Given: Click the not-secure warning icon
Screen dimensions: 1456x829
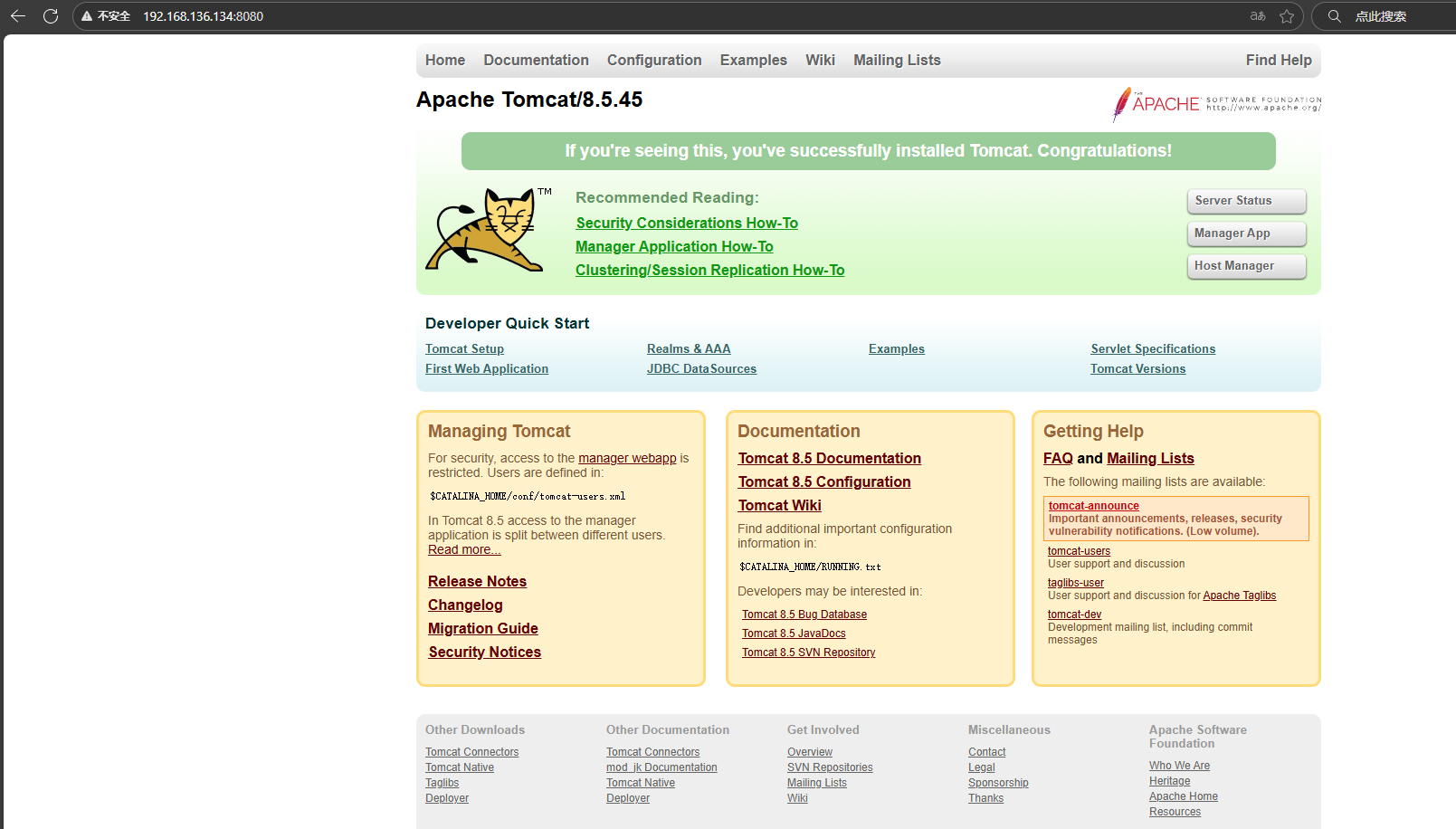Looking at the screenshot, I should (87, 16).
